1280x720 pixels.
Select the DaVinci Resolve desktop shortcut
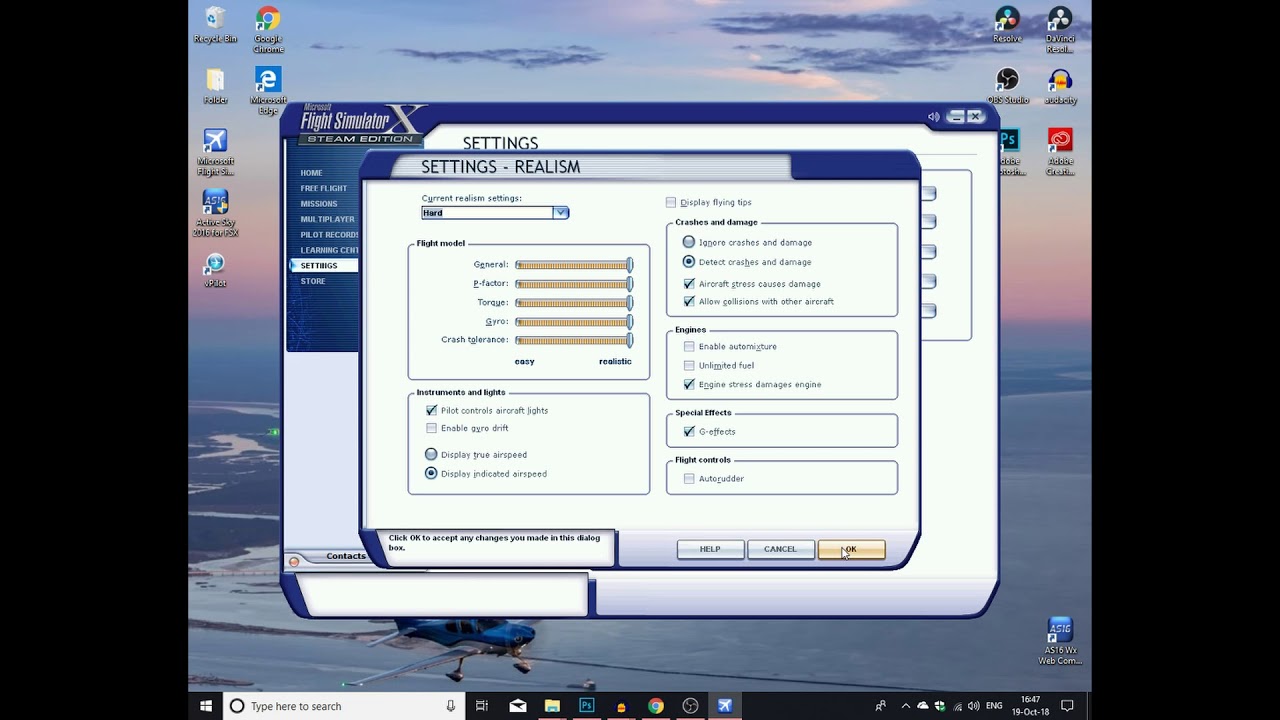(1060, 30)
